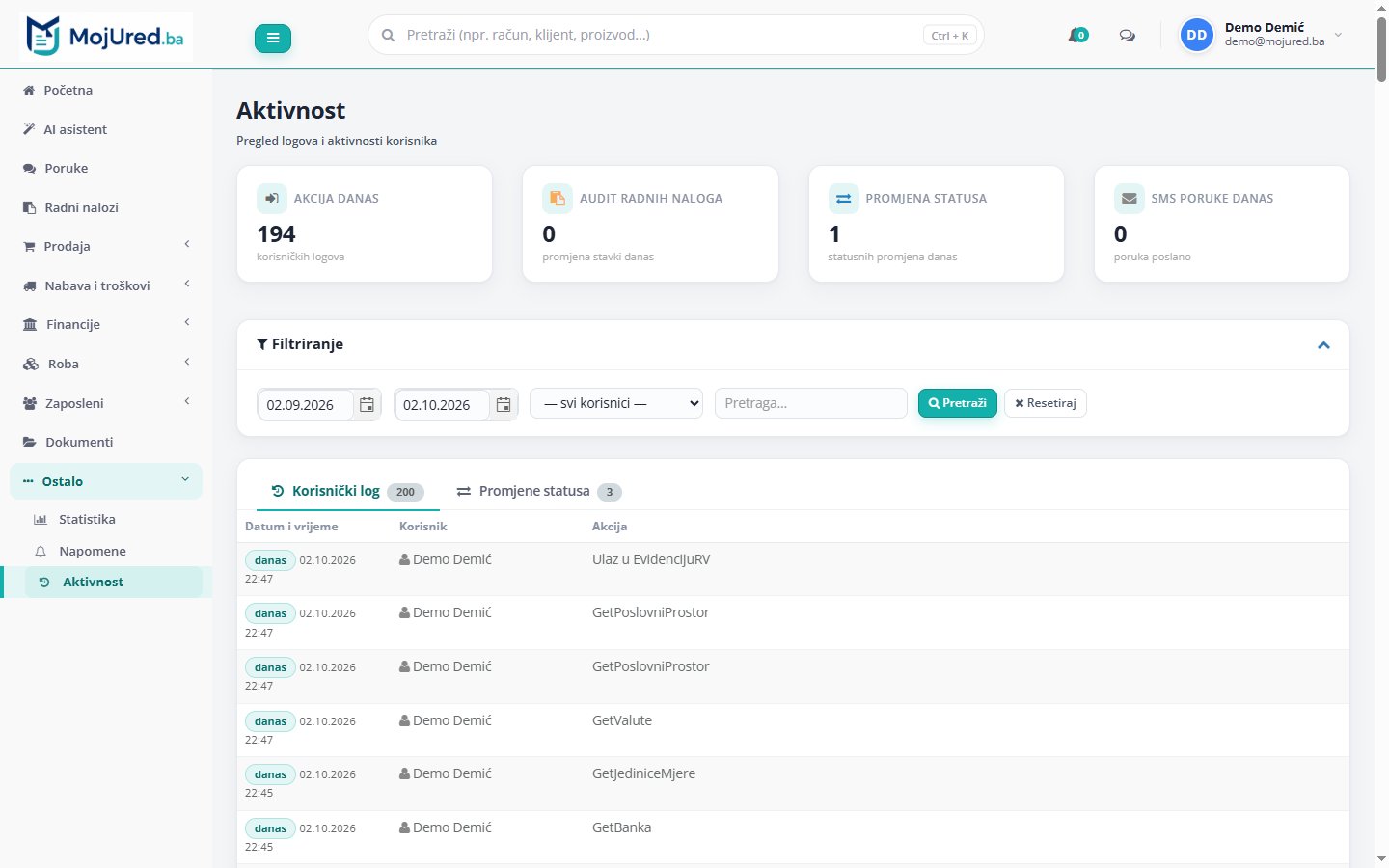Click the Akcija danas card icon
1389x868 pixels.
point(272,198)
